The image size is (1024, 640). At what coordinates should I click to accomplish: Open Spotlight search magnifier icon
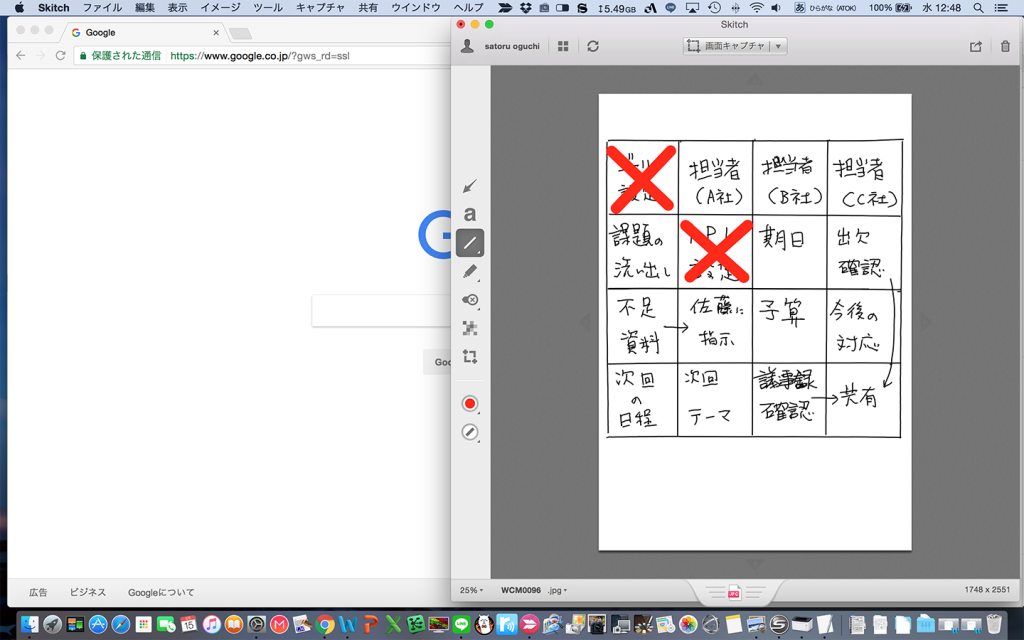tap(978, 8)
